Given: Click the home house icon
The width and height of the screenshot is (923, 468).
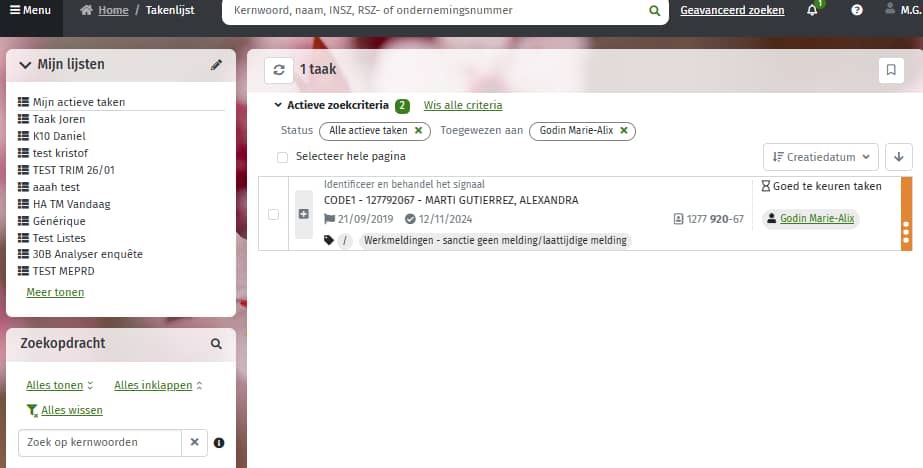Looking at the screenshot, I should click(87, 10).
